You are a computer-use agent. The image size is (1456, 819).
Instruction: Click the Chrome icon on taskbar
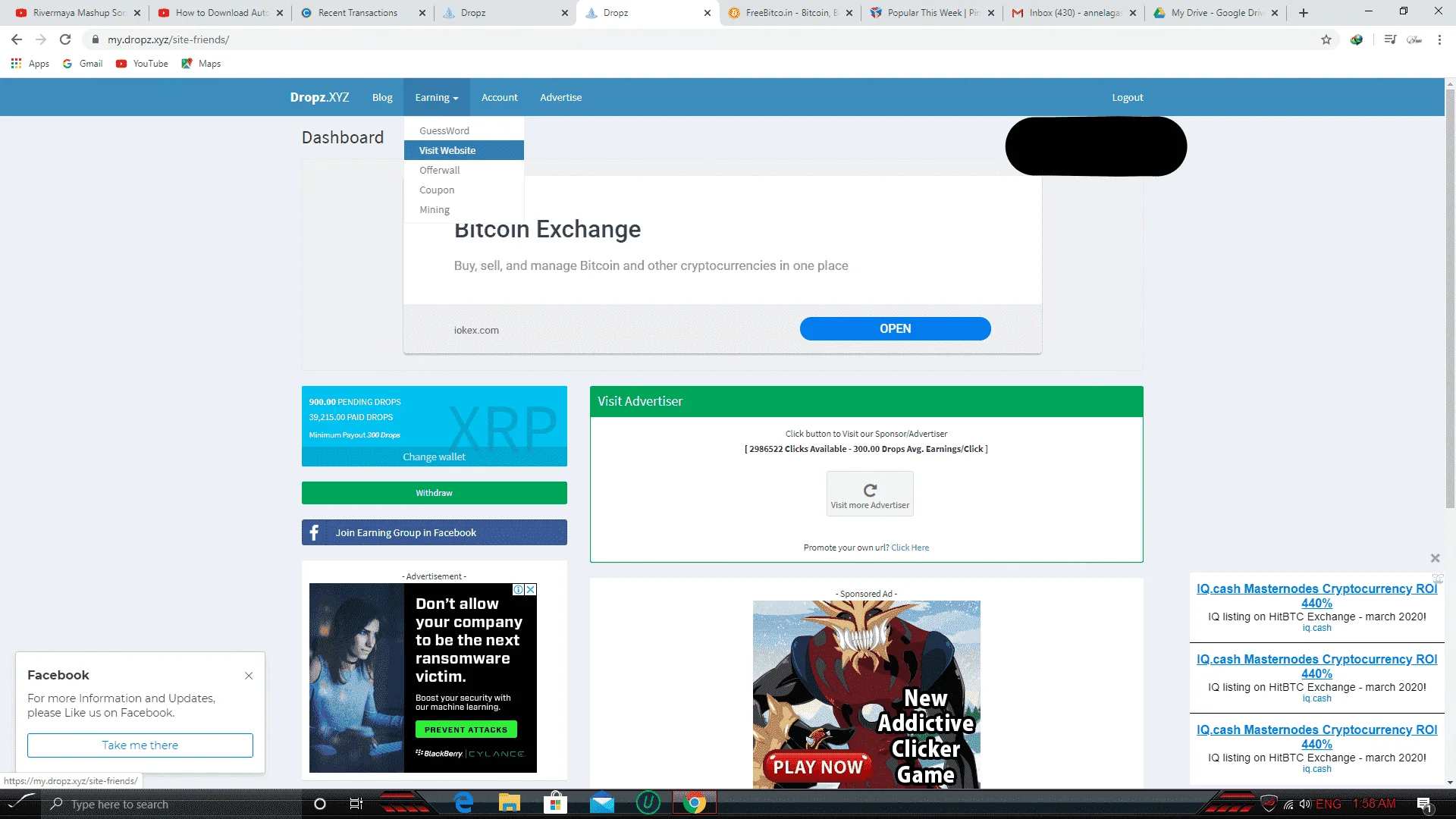point(694,803)
